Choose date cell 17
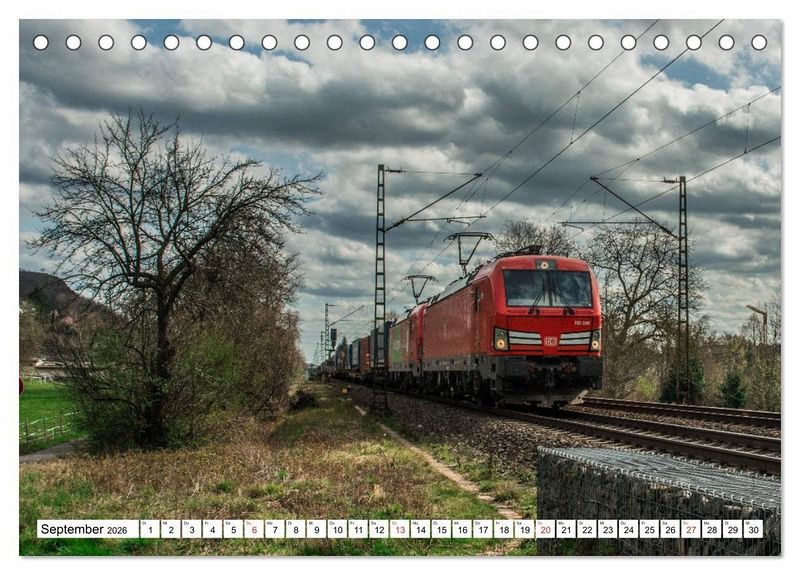The width and height of the screenshot is (800, 575). [483, 529]
